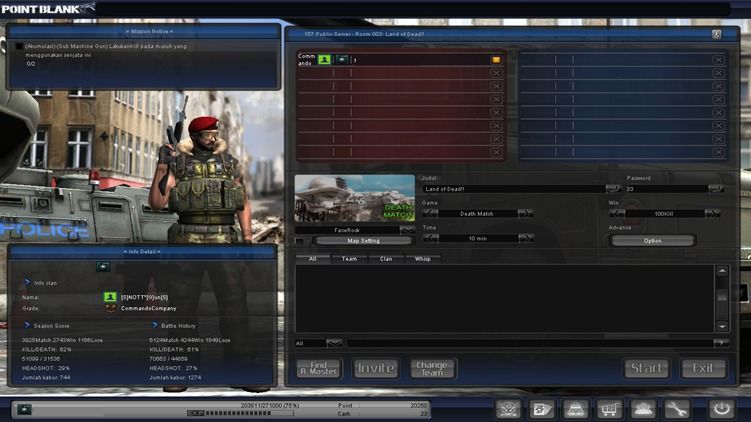Open the mission card icon in bottom bar

[542, 409]
